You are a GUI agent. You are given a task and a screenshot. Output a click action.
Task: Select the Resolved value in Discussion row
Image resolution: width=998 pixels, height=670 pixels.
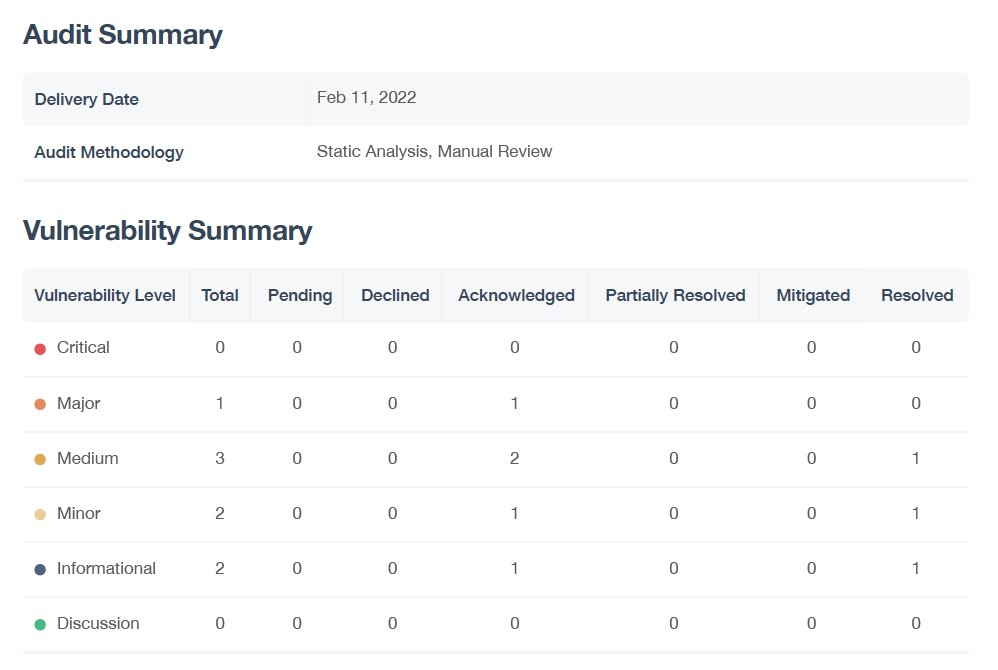916,624
